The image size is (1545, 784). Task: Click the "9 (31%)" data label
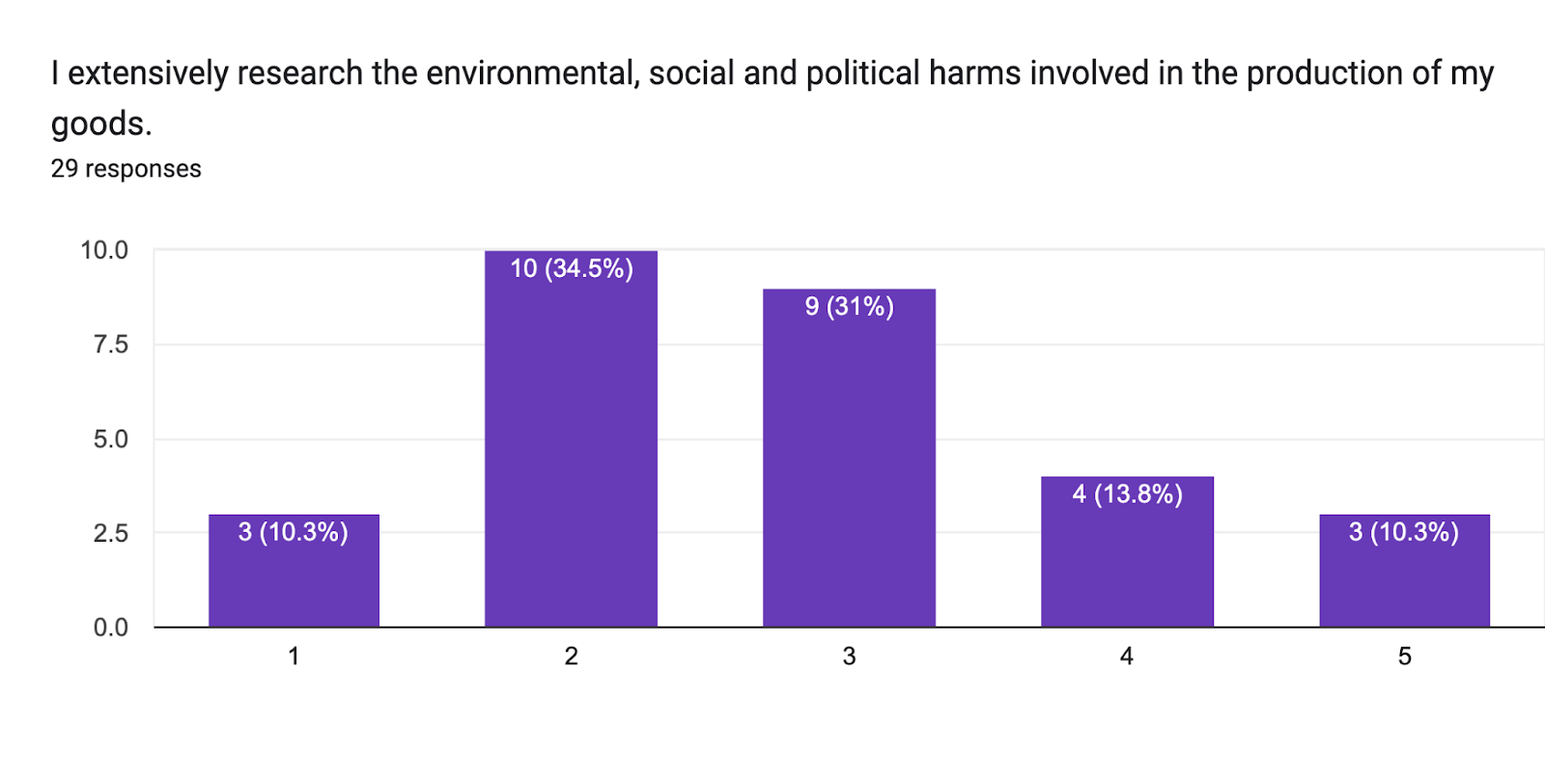[x=849, y=306]
